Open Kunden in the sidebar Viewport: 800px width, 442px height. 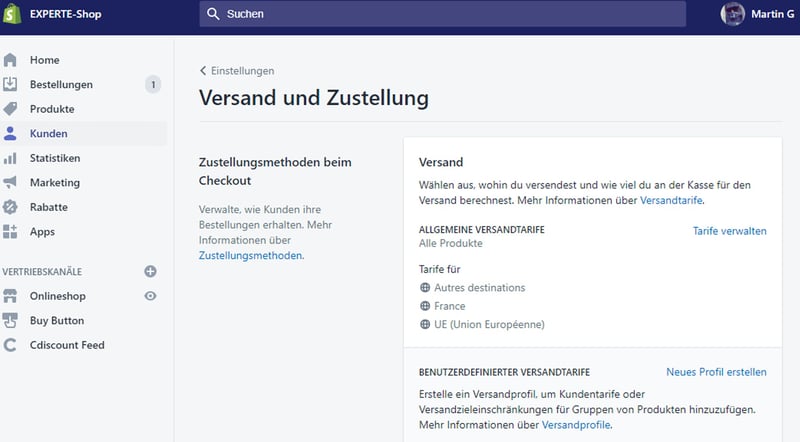coord(48,134)
